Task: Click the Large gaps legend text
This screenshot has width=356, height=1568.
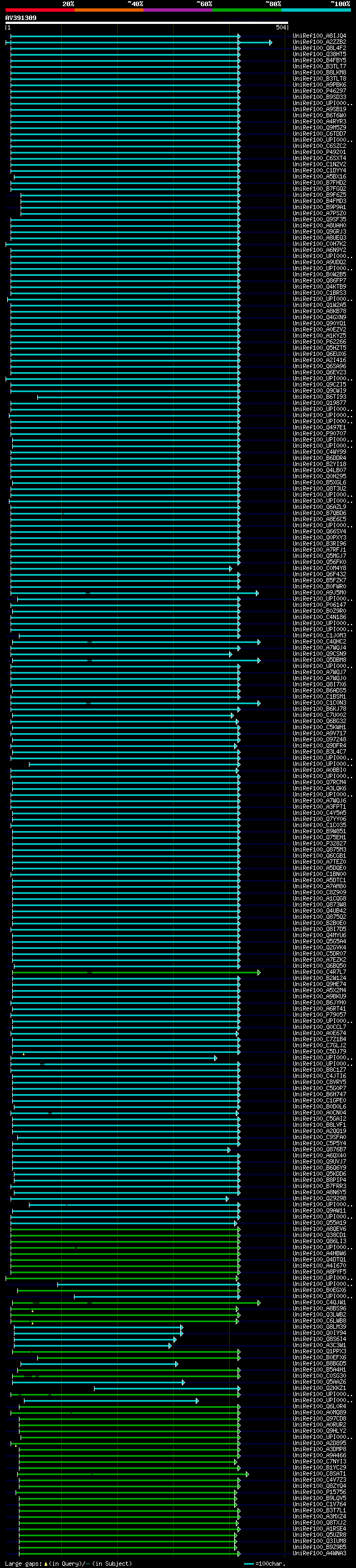Action: coord(68,1563)
